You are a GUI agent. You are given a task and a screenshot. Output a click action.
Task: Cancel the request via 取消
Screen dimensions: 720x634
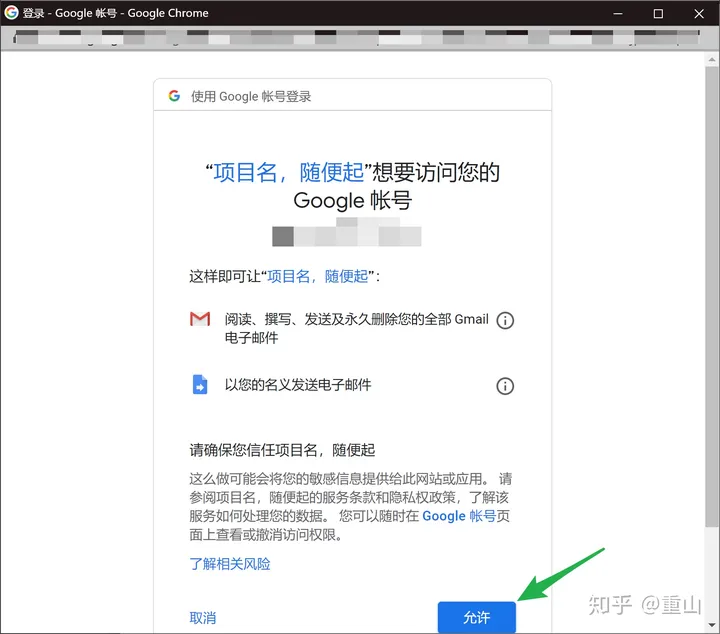pos(202,618)
